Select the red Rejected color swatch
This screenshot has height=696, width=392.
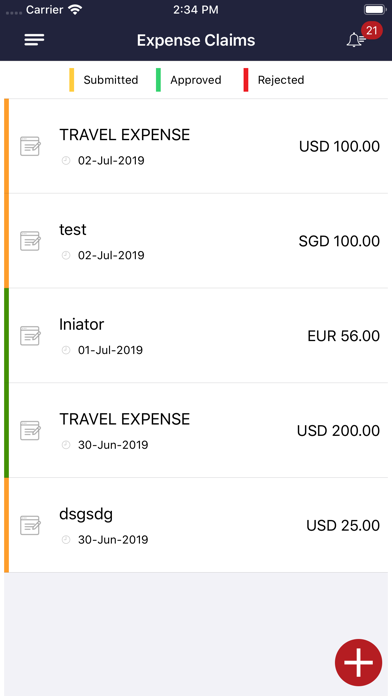click(x=246, y=80)
